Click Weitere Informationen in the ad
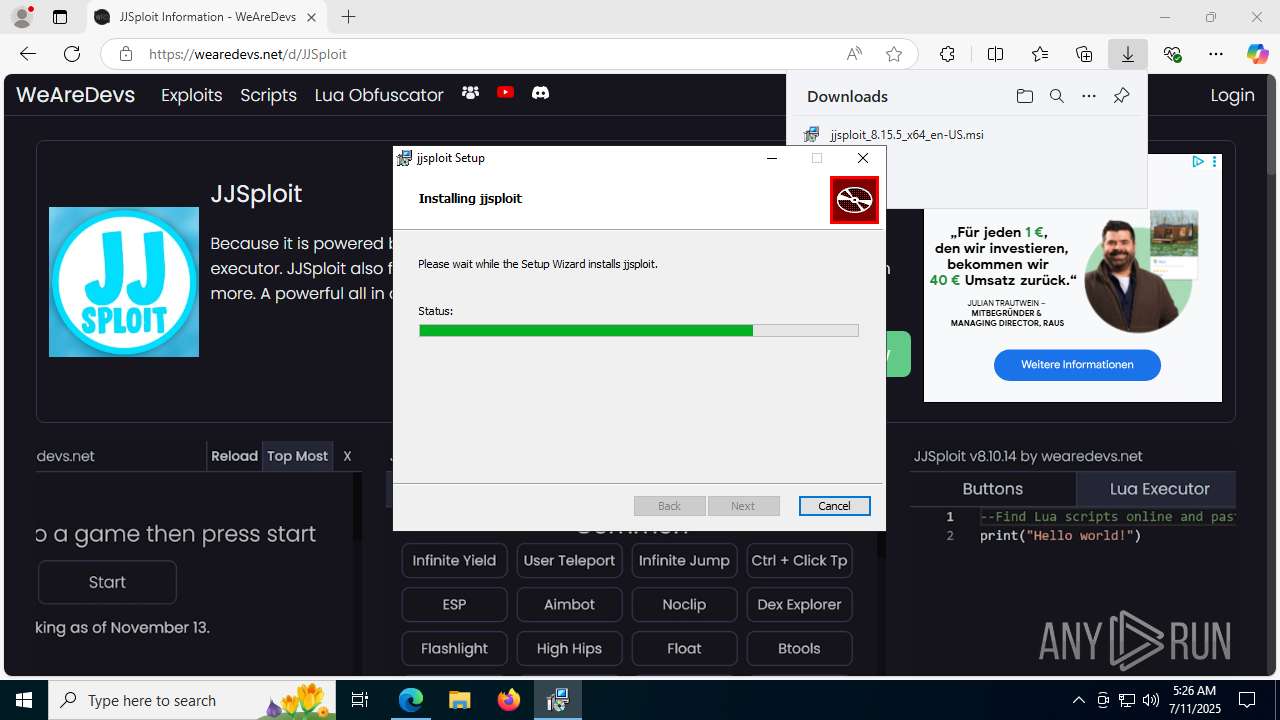The image size is (1280, 720). tap(1077, 365)
